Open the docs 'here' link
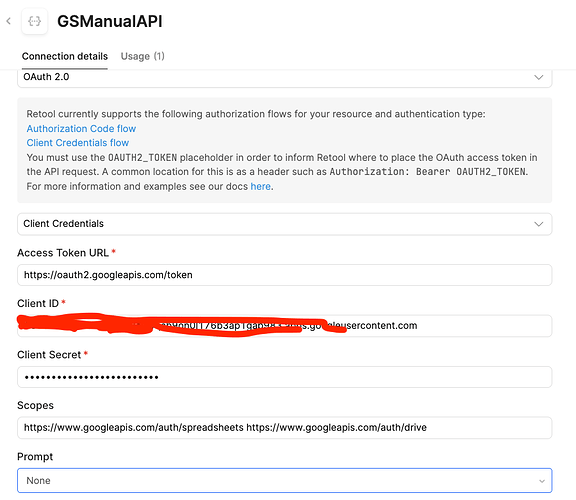576x500 pixels. pyautogui.click(x=260, y=186)
